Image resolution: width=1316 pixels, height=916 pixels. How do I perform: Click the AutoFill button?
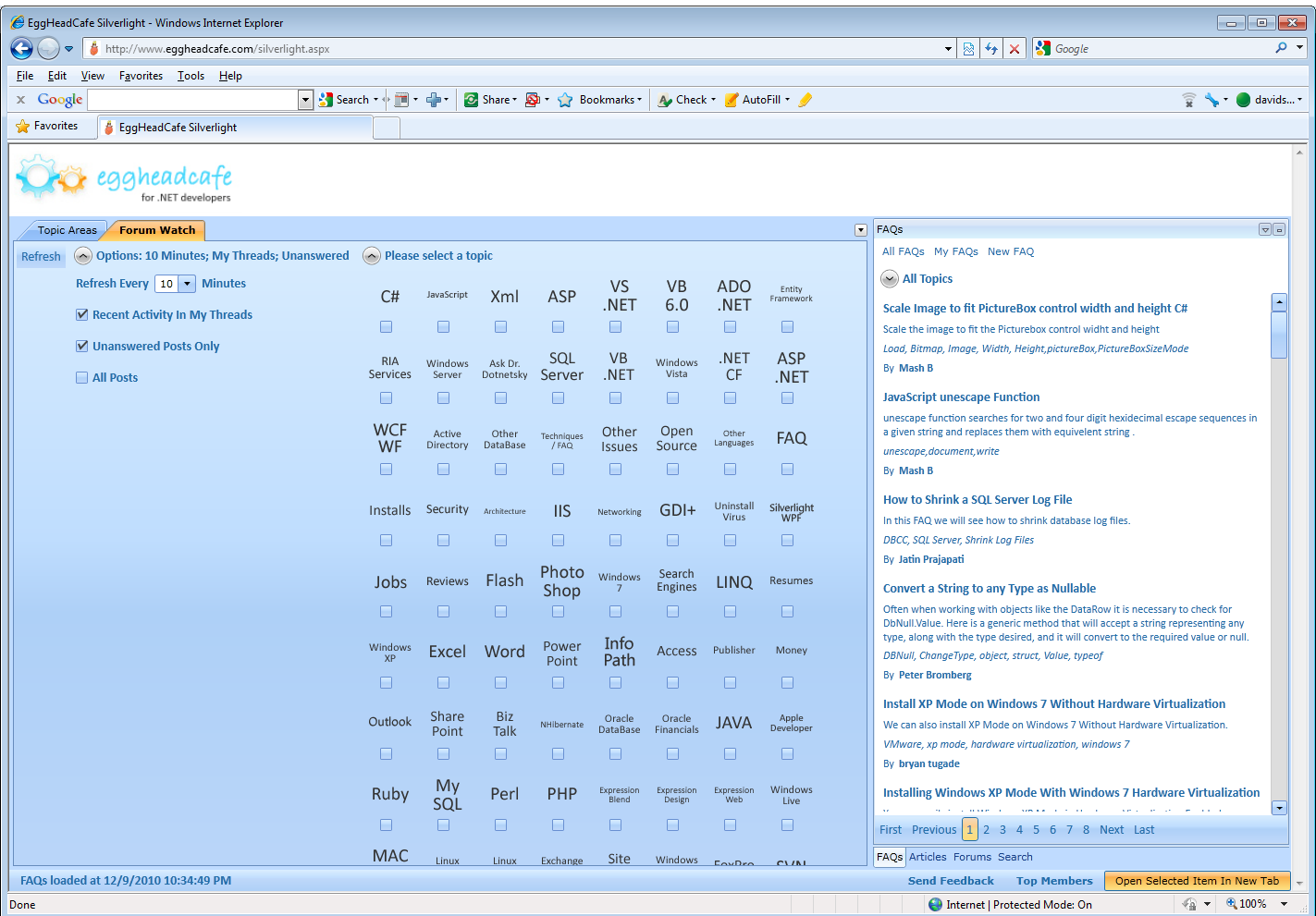[x=756, y=100]
